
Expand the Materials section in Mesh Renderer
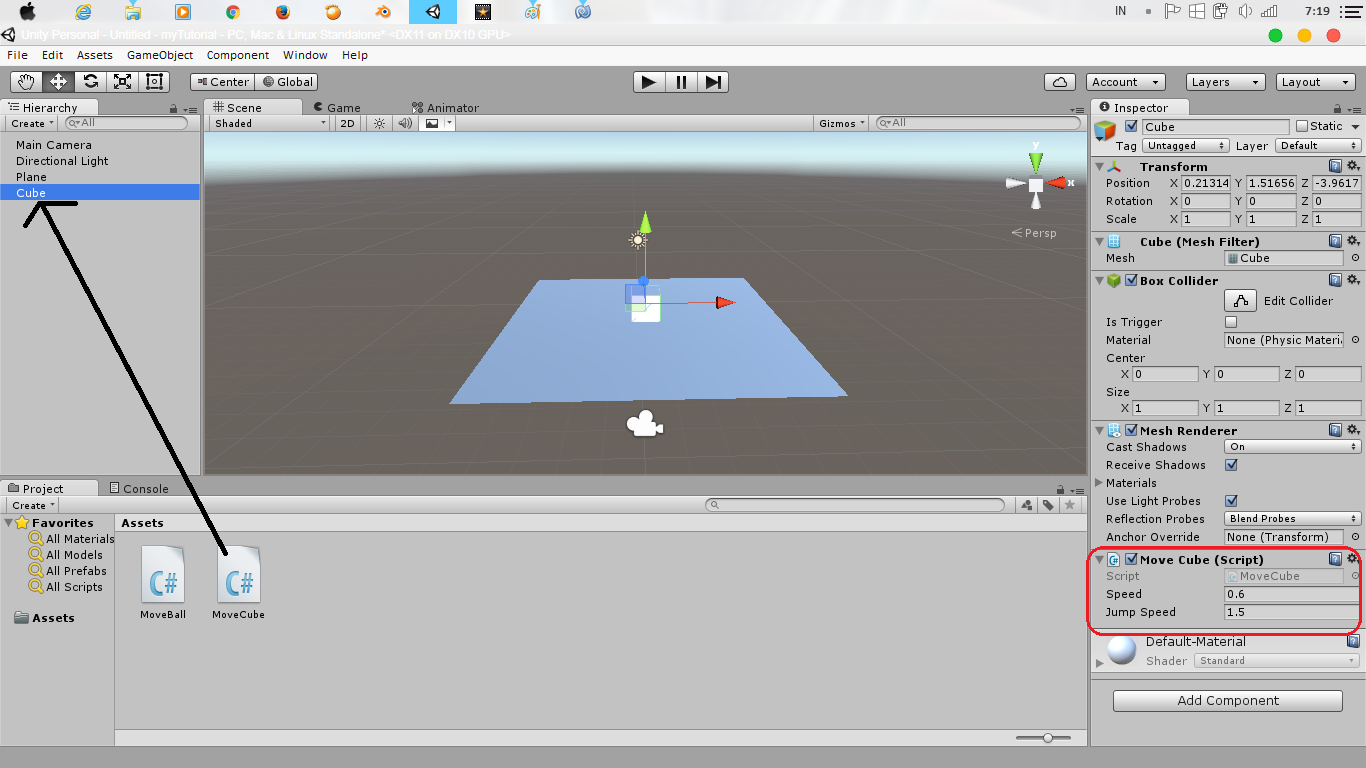(x=1100, y=483)
